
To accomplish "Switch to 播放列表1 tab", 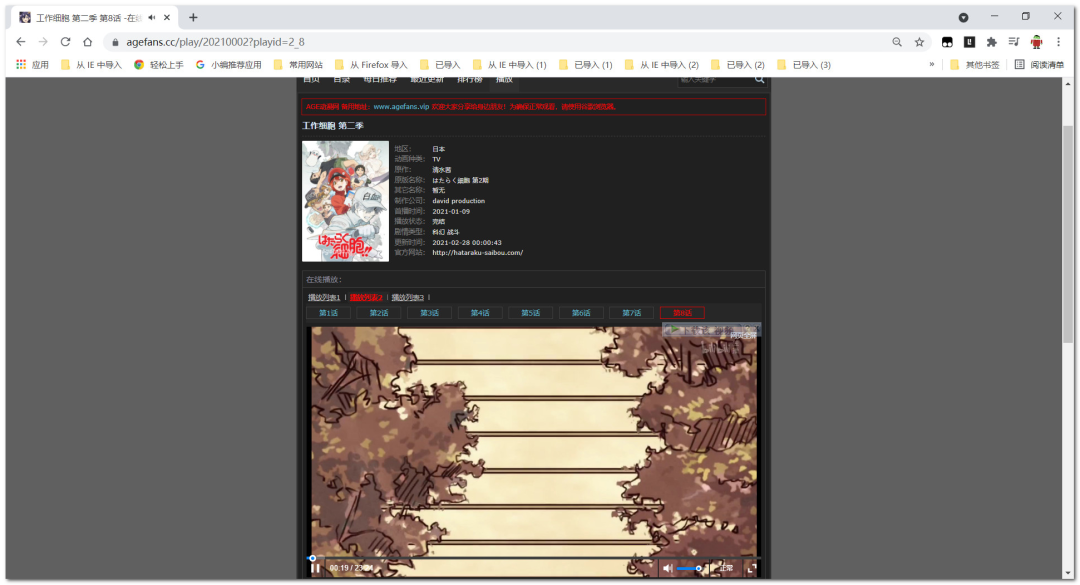I will point(324,297).
